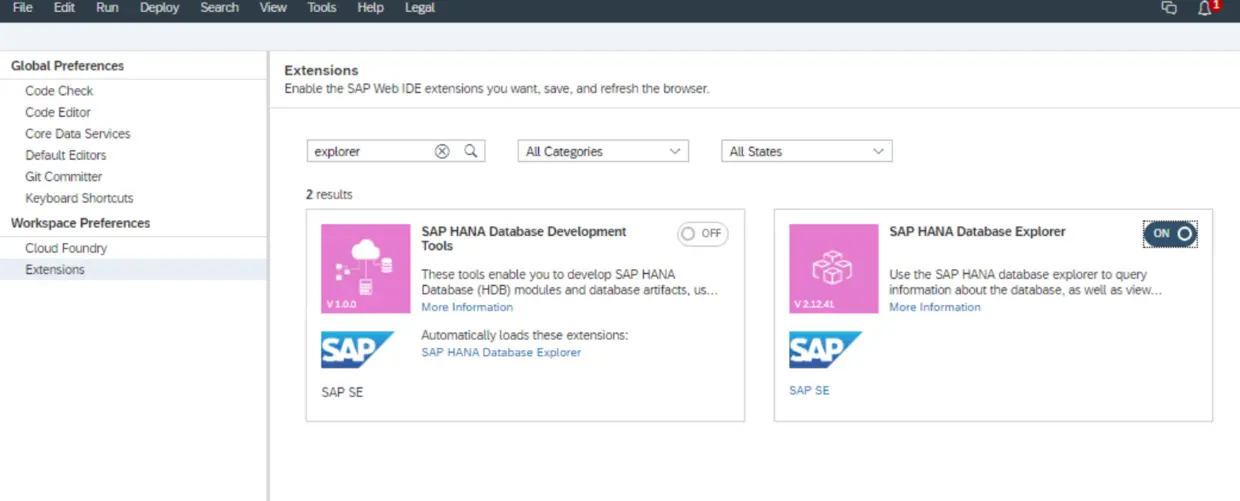This screenshot has width=1240, height=501.
Task: Click the Extensions page heading
Action: [x=321, y=71]
